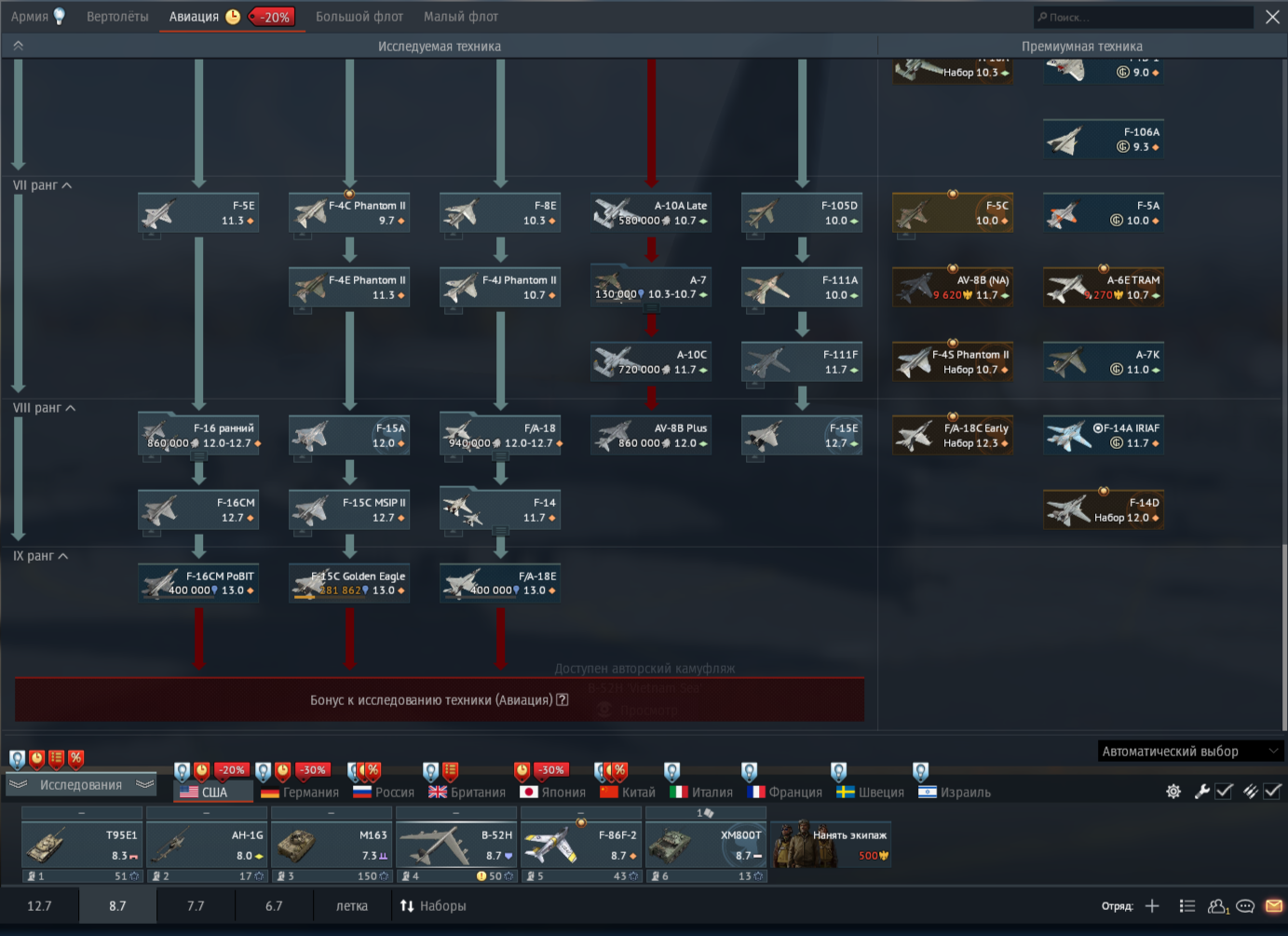Open the летка preset tab
The width and height of the screenshot is (1288, 936).
(352, 905)
